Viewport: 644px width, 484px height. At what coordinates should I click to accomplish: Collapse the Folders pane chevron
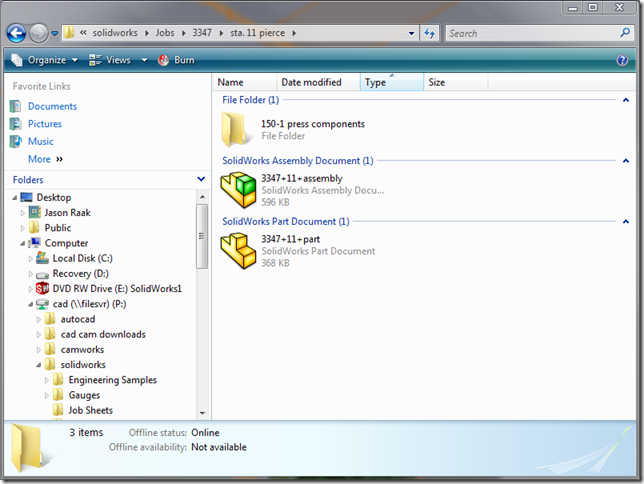(x=201, y=179)
